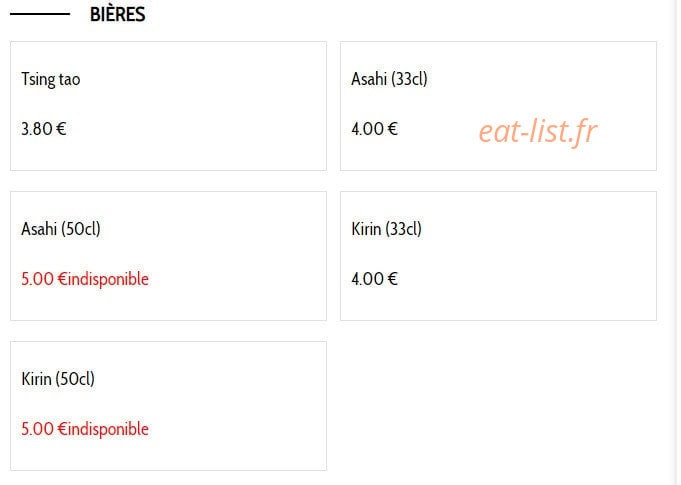Click the 5.00 € price of Asahi (50cl)
The width and height of the screenshot is (681, 485).
[x=44, y=279]
